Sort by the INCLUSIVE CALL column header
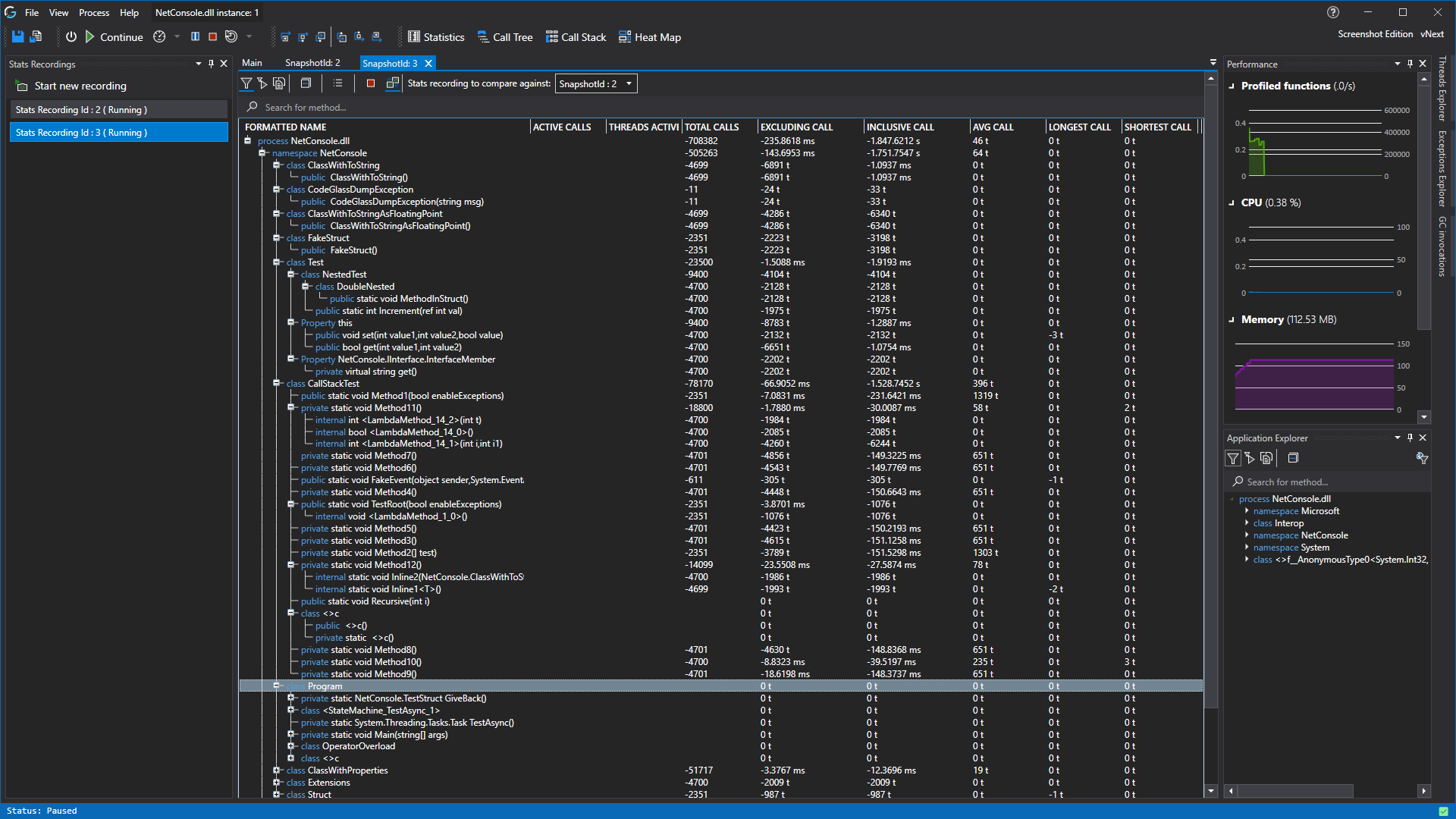This screenshot has height=819, width=1456. tap(917, 127)
